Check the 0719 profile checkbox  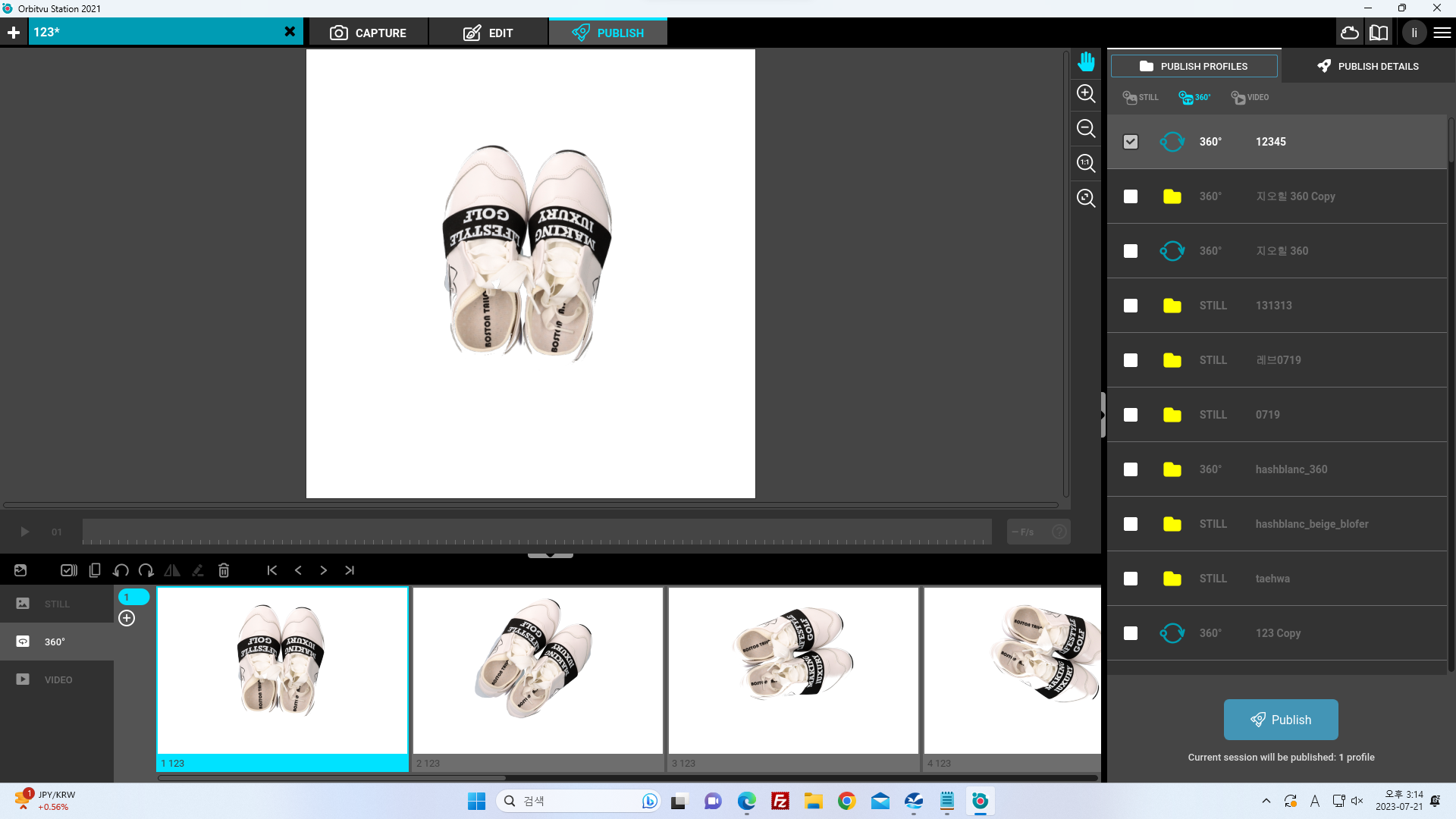pos(1131,415)
